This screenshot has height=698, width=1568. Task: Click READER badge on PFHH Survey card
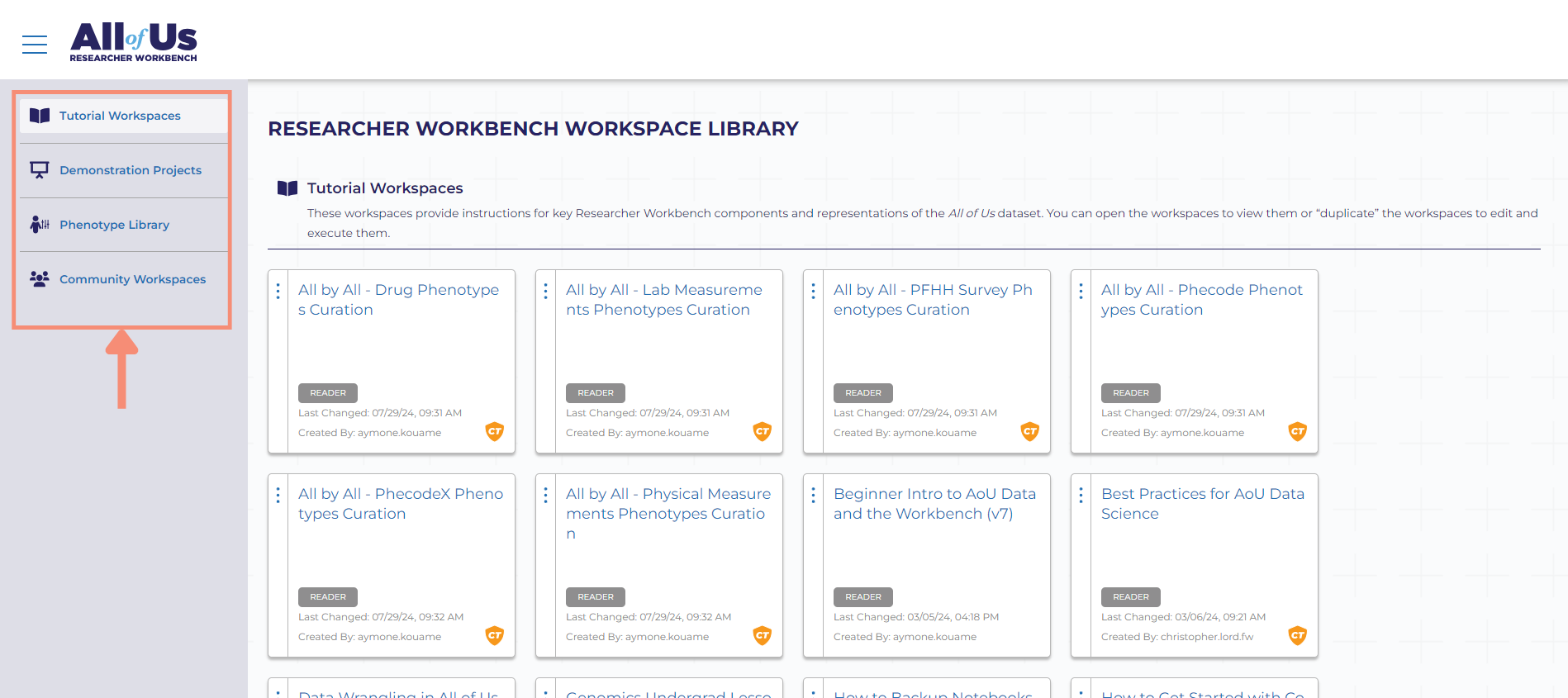(x=863, y=393)
